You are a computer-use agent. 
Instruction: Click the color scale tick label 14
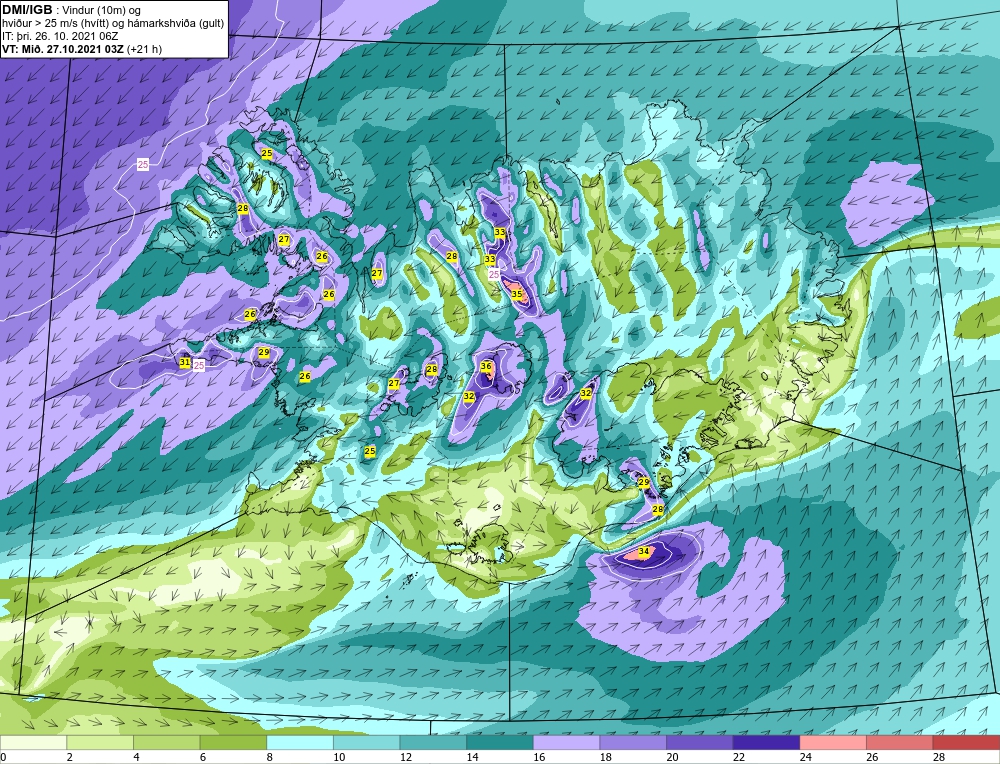472,757
